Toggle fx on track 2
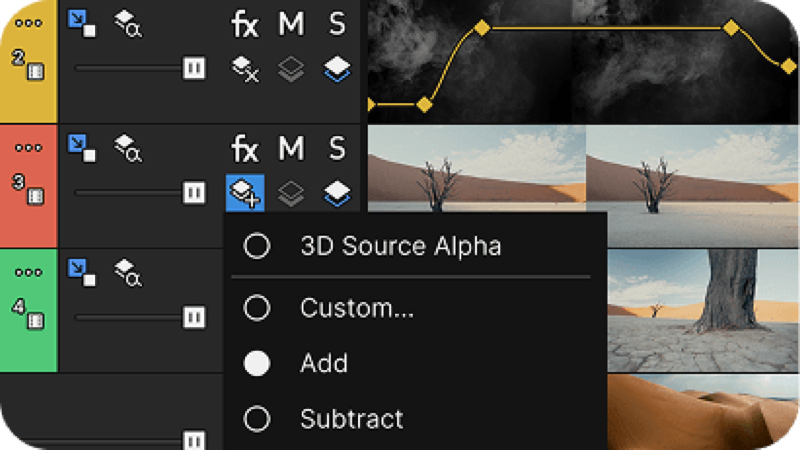800x450 pixels. point(245,24)
